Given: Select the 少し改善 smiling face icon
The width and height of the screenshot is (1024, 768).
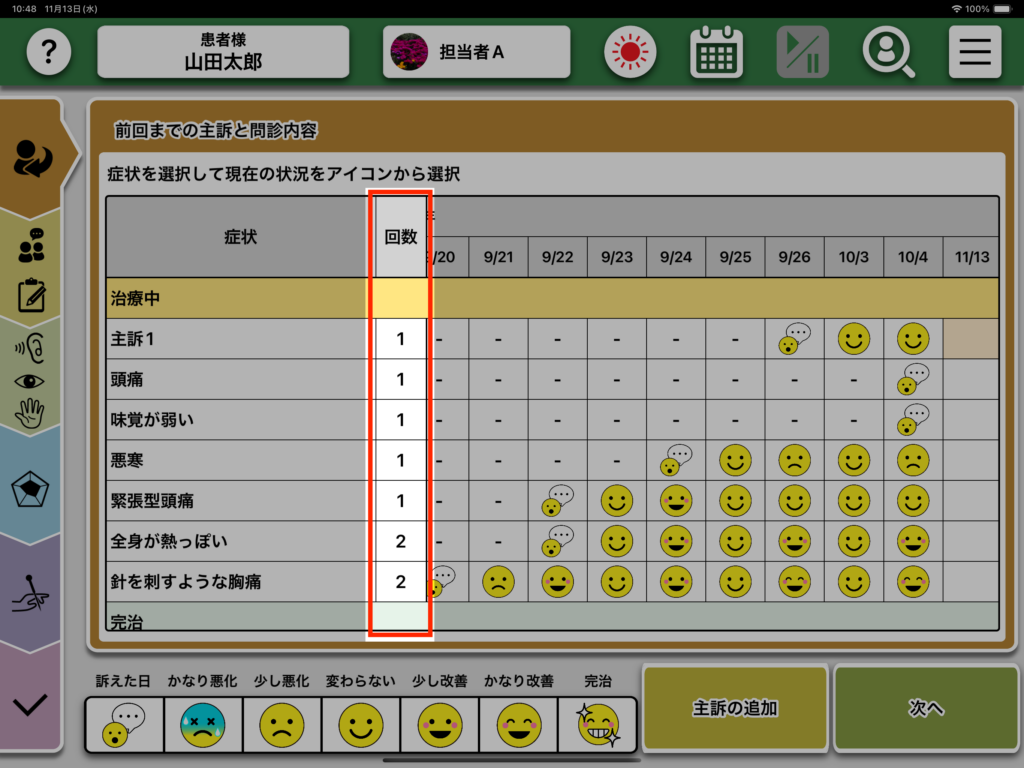Looking at the screenshot, I should [x=440, y=724].
